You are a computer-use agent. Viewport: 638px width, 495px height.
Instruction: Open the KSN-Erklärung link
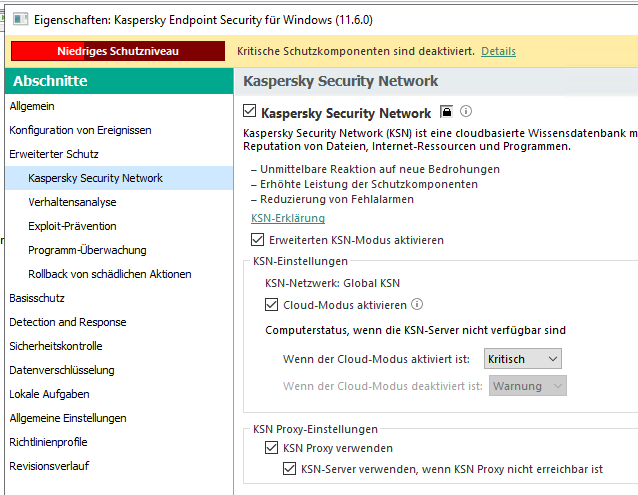coord(287,218)
